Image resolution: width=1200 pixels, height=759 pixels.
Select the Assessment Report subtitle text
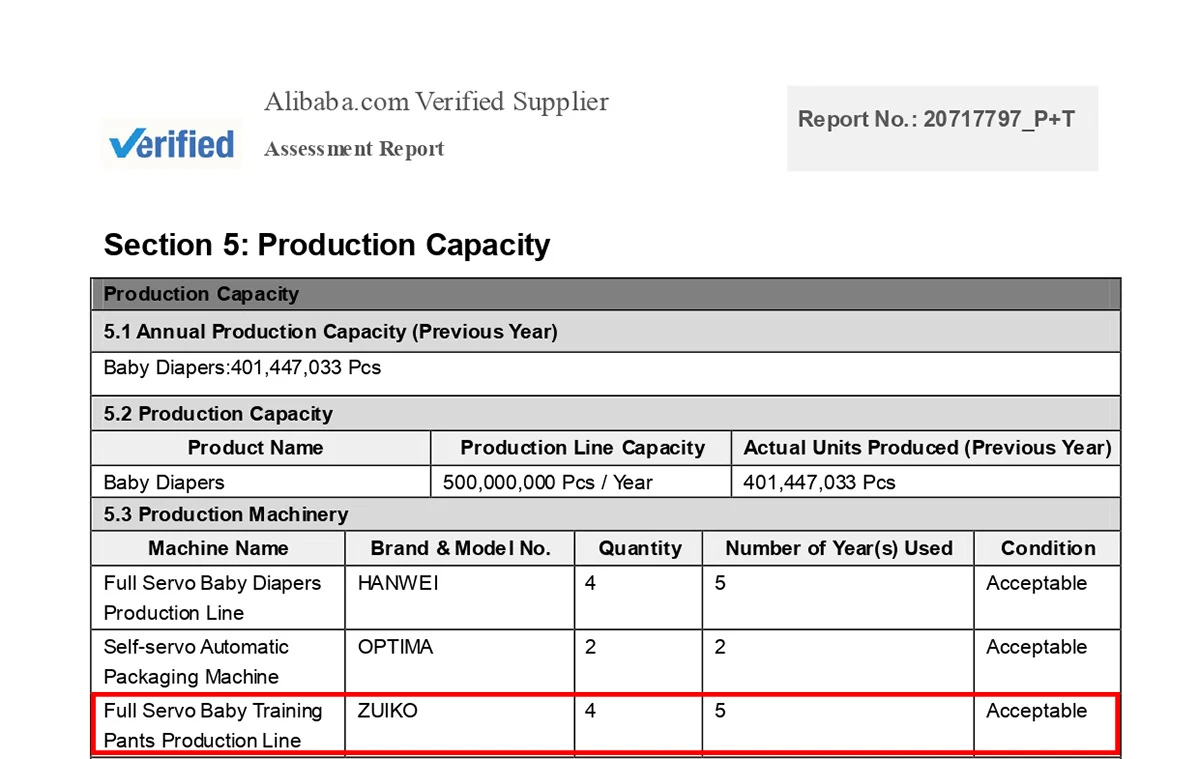pos(354,149)
